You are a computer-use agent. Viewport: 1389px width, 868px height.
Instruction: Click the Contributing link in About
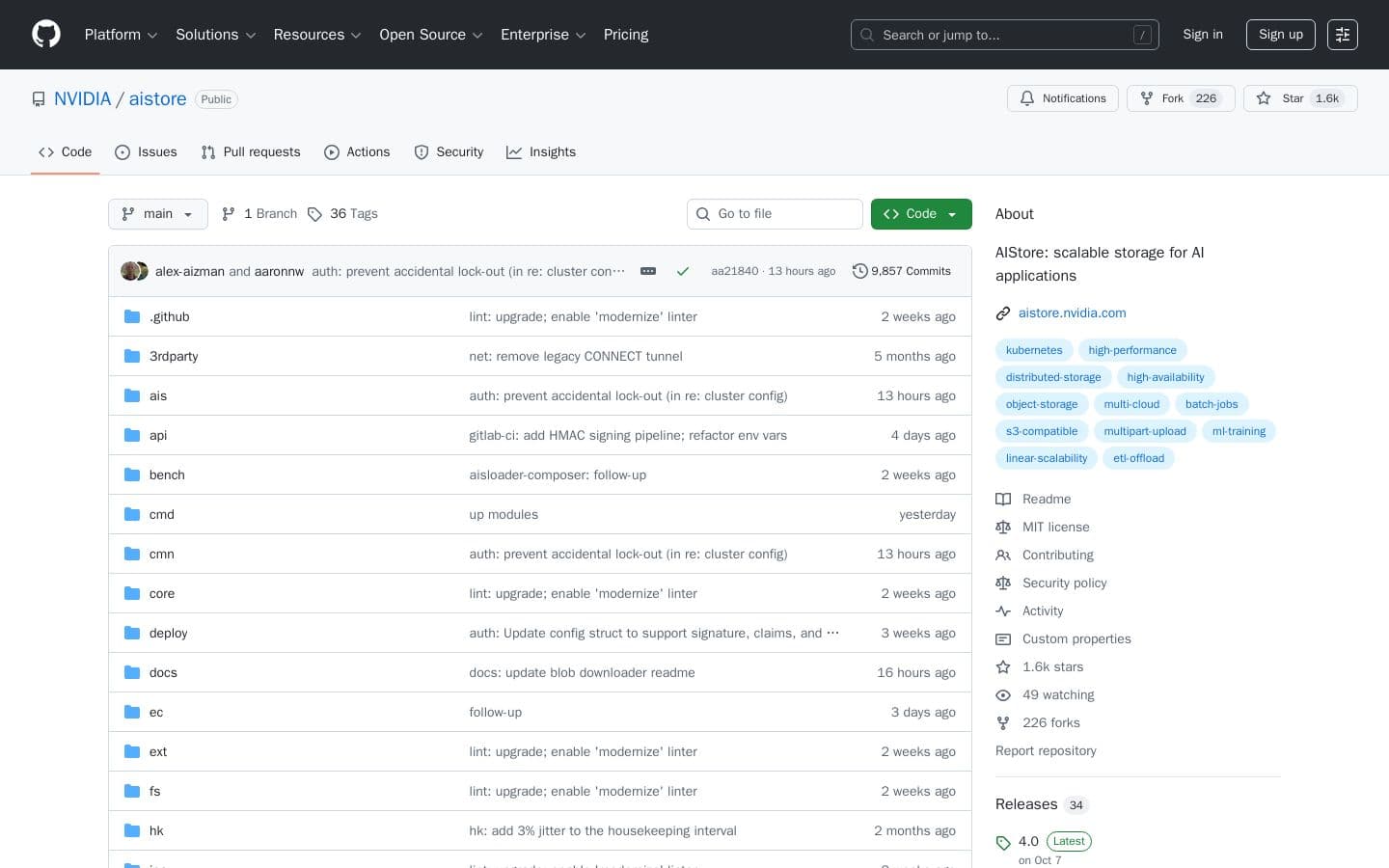(1057, 555)
